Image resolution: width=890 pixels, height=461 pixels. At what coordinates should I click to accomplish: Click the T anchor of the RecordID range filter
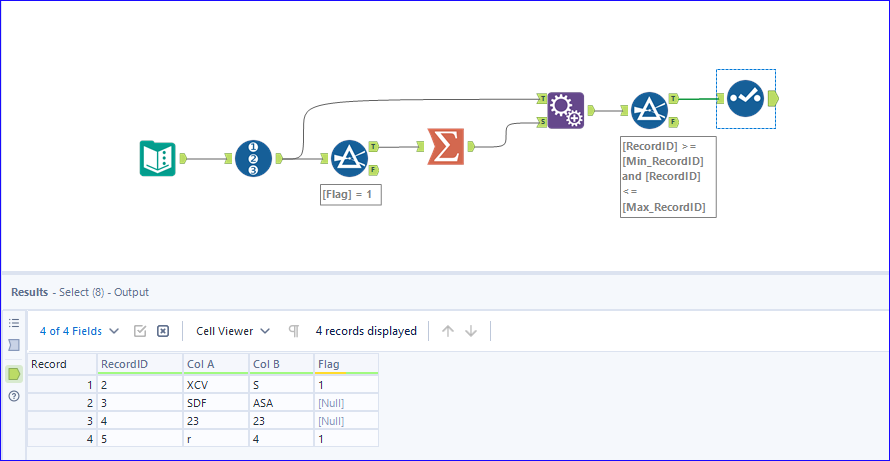point(674,98)
